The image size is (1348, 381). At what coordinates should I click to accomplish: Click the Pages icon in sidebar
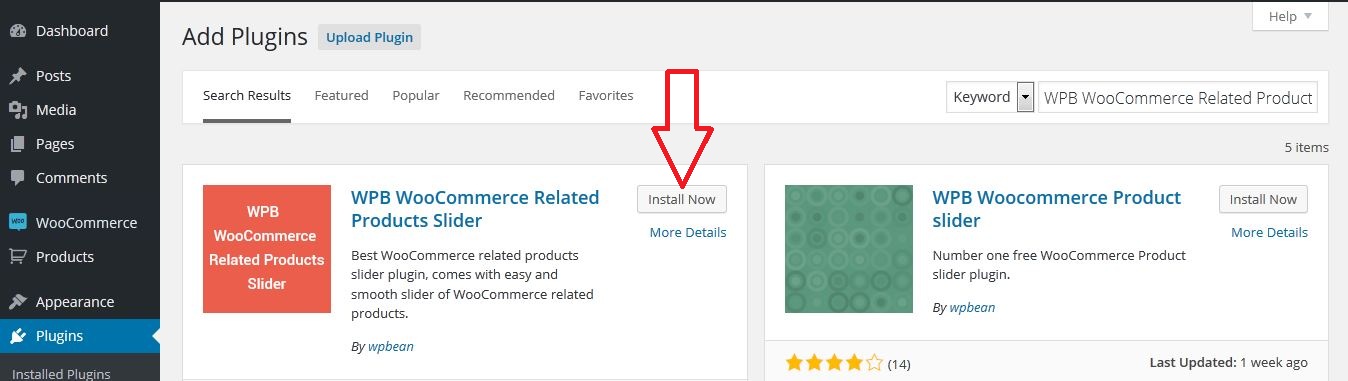coord(17,144)
